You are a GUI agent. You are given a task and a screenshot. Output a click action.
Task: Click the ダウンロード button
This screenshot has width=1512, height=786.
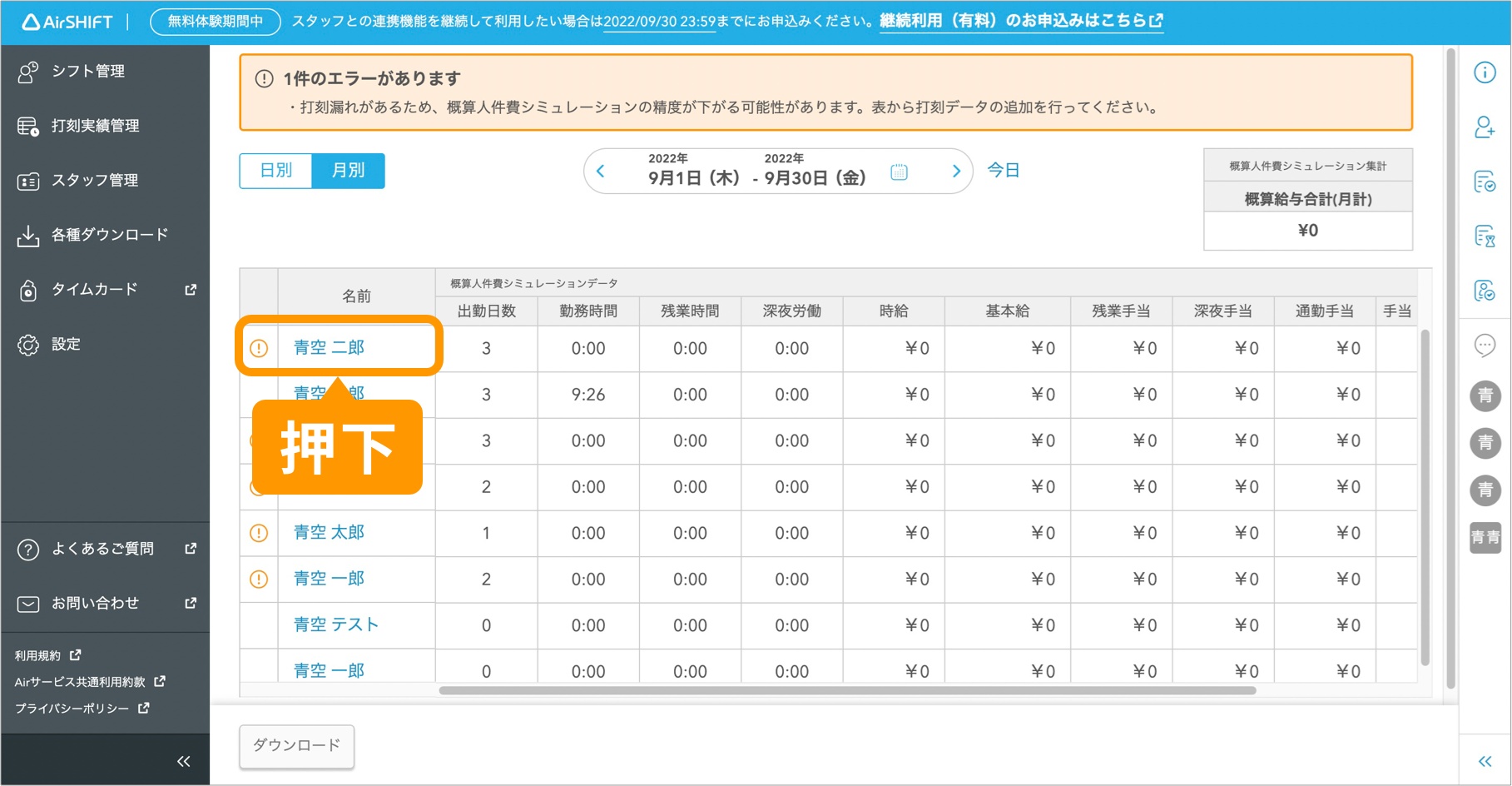[x=297, y=745]
